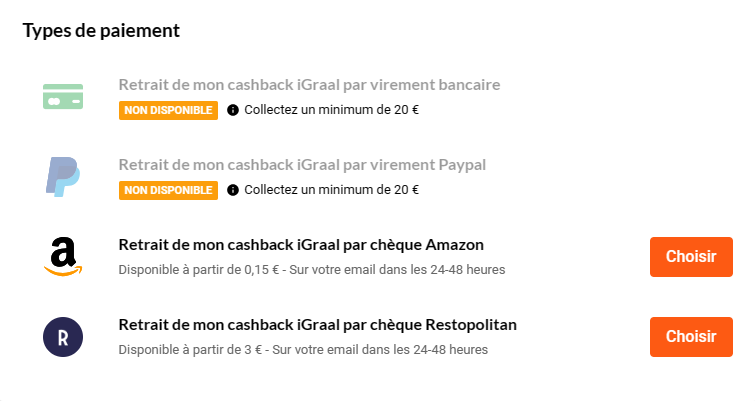Select 'Retrait par virement Paypal' title

coord(302,165)
